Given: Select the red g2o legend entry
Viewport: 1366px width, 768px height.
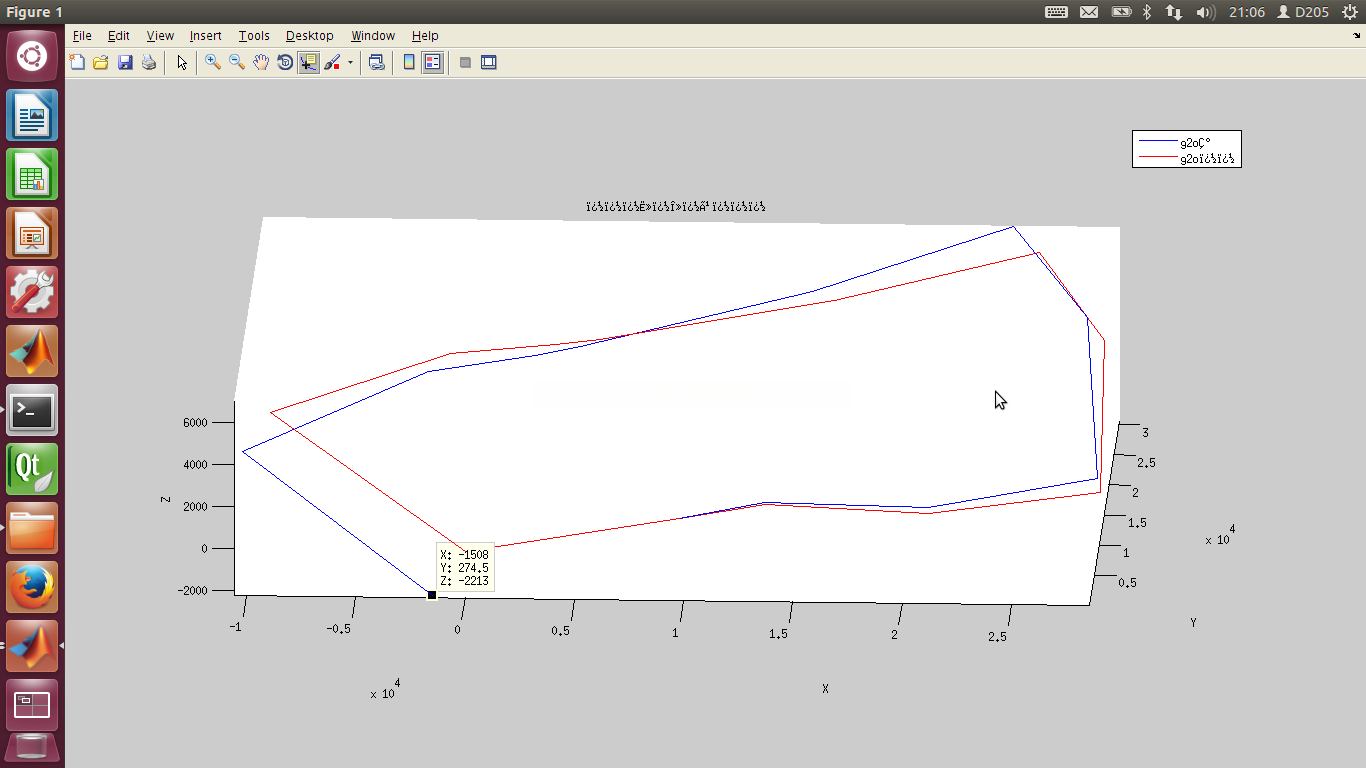Looking at the screenshot, I should (1187, 158).
